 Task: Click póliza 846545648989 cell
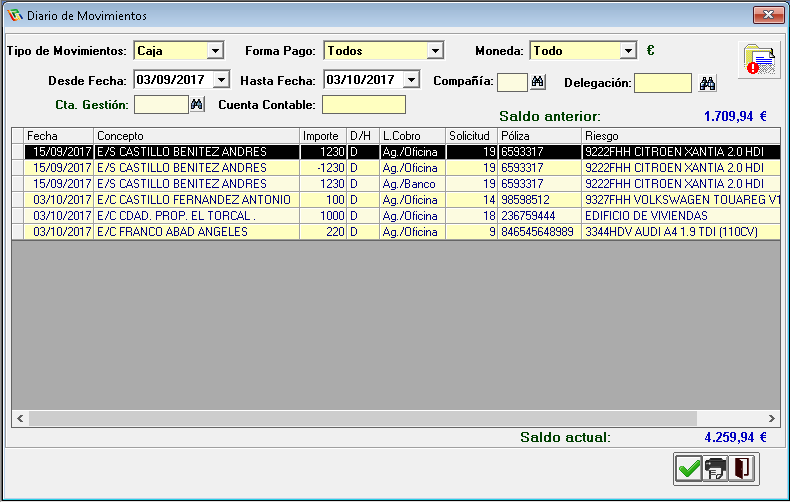(540, 232)
